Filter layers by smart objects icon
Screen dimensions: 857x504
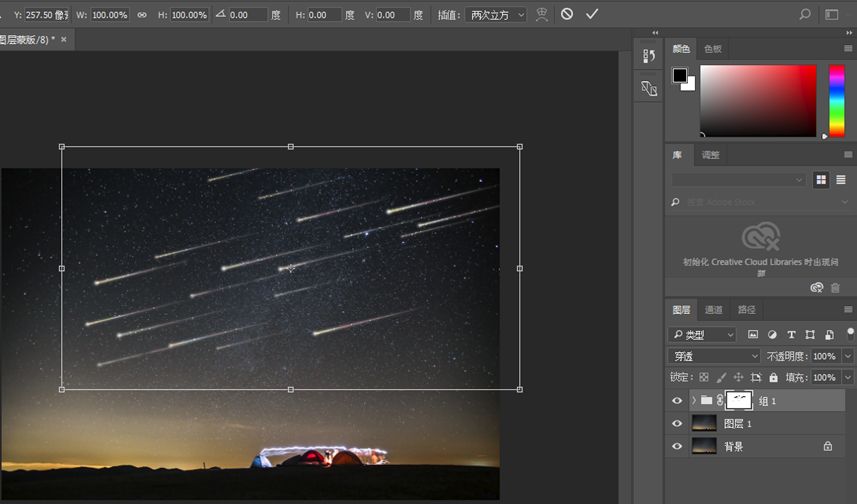(x=829, y=335)
